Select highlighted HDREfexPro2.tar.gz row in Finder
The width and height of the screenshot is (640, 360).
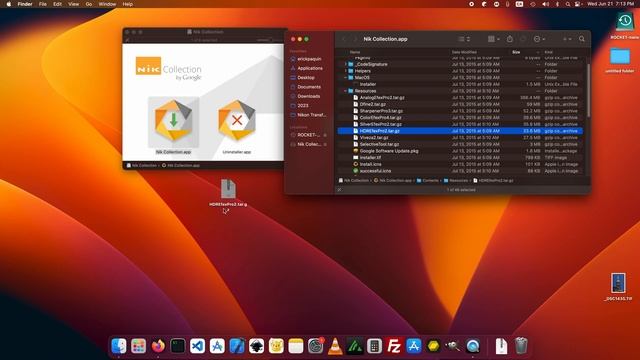click(x=460, y=131)
